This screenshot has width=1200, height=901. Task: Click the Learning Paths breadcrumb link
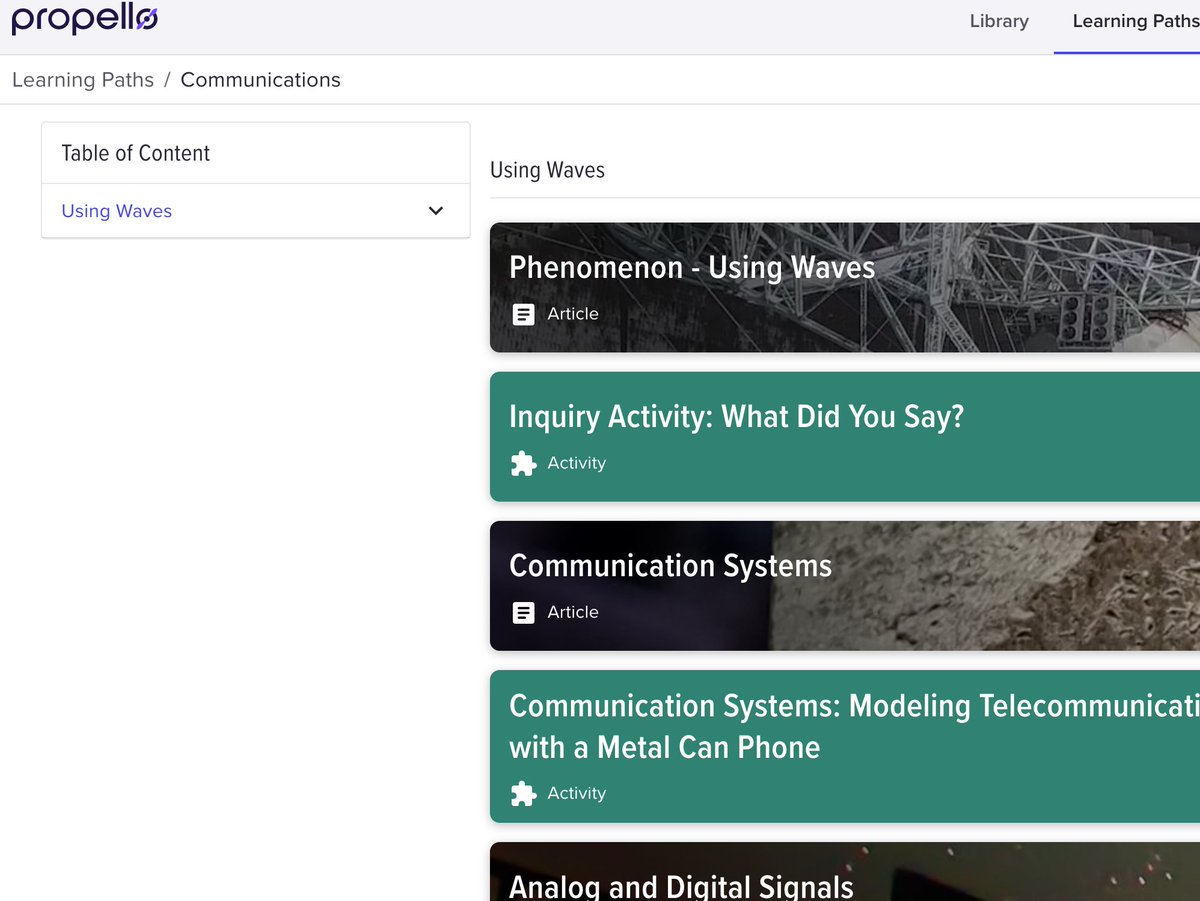(x=82, y=79)
